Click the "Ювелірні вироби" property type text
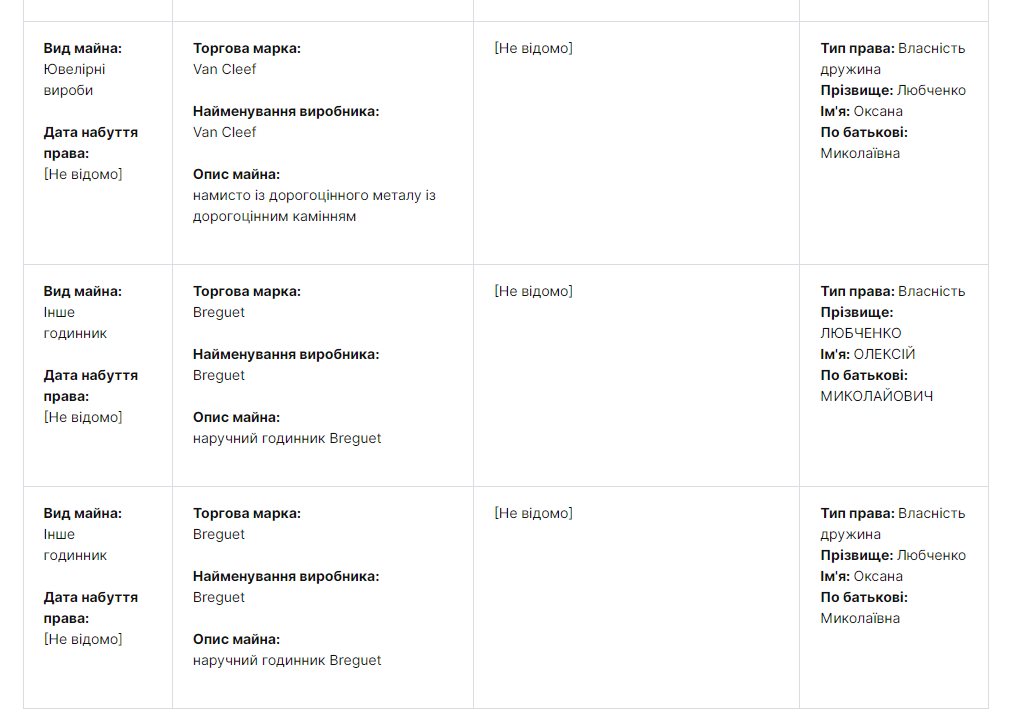Screen dimensions: 1012x715 tap(74, 80)
